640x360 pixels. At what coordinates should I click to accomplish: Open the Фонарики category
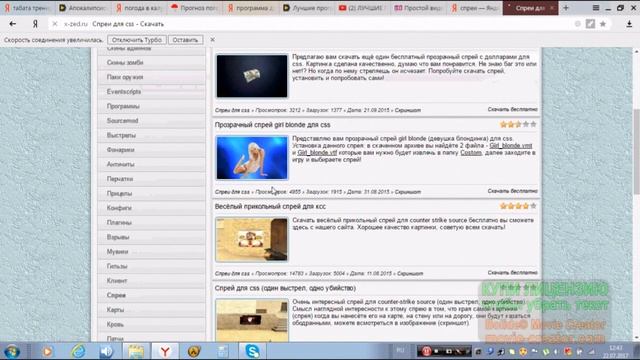tap(151, 150)
